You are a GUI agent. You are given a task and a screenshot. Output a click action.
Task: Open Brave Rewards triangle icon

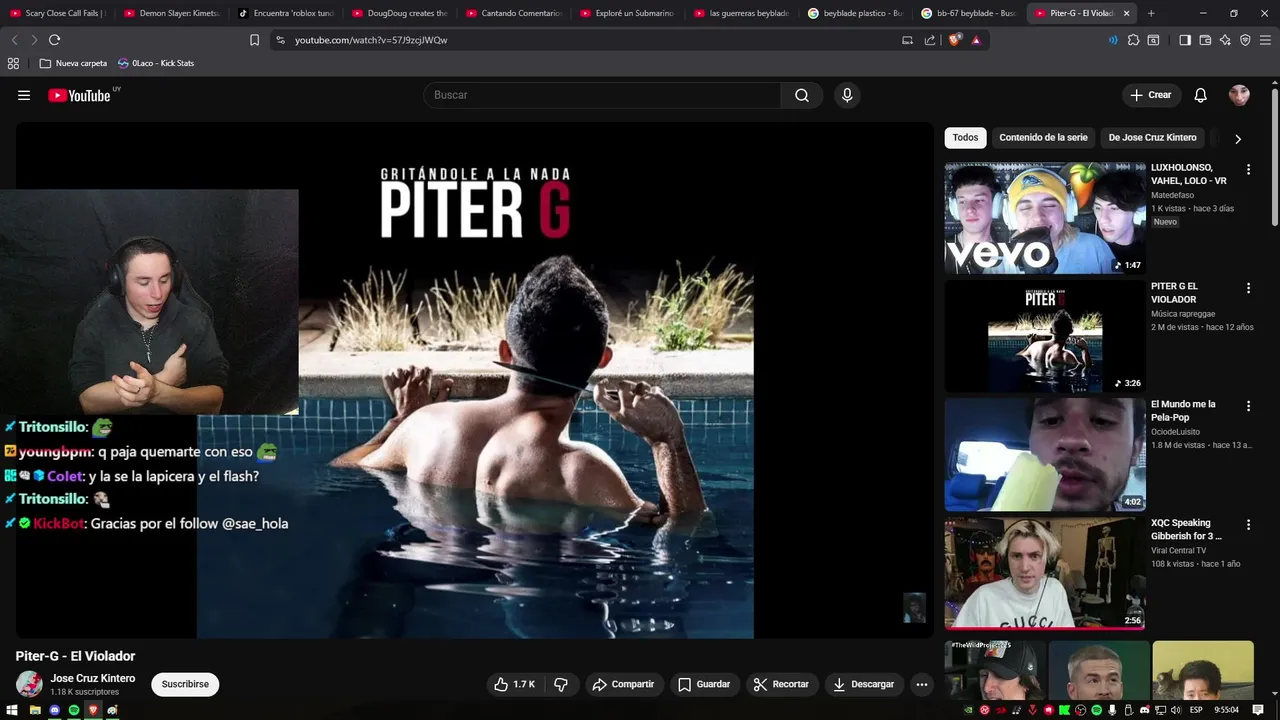(x=976, y=40)
